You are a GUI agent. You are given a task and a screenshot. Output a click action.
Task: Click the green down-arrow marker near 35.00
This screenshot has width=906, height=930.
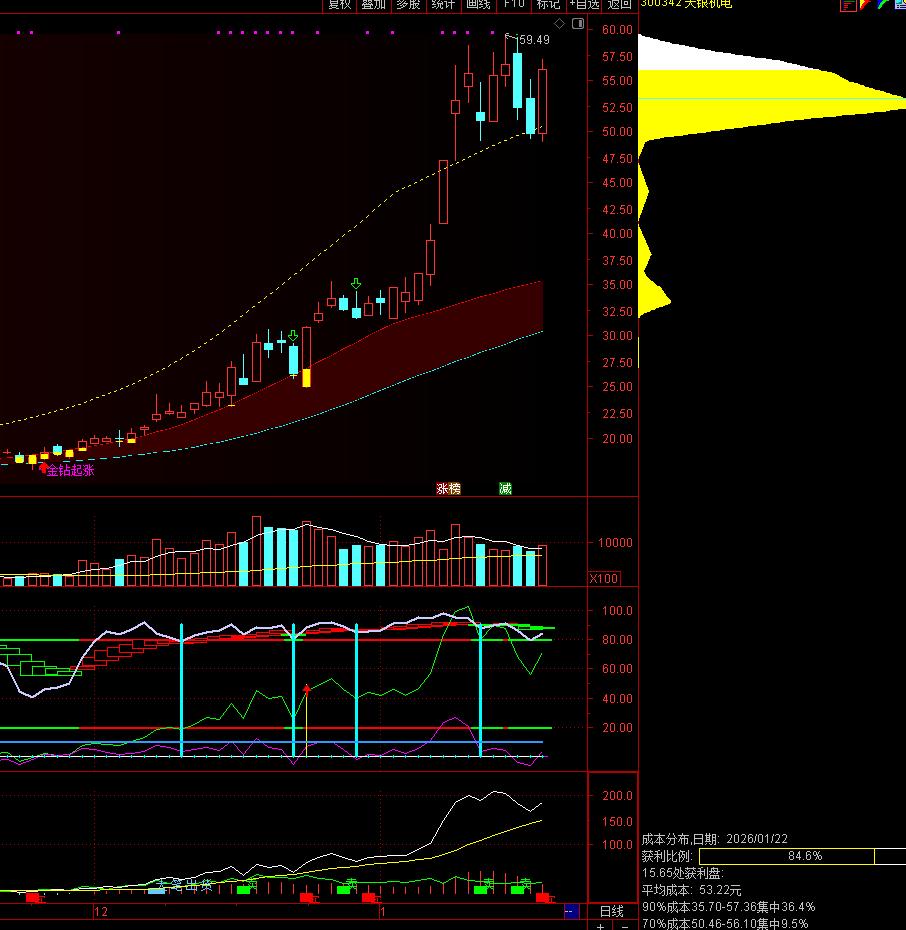[356, 284]
